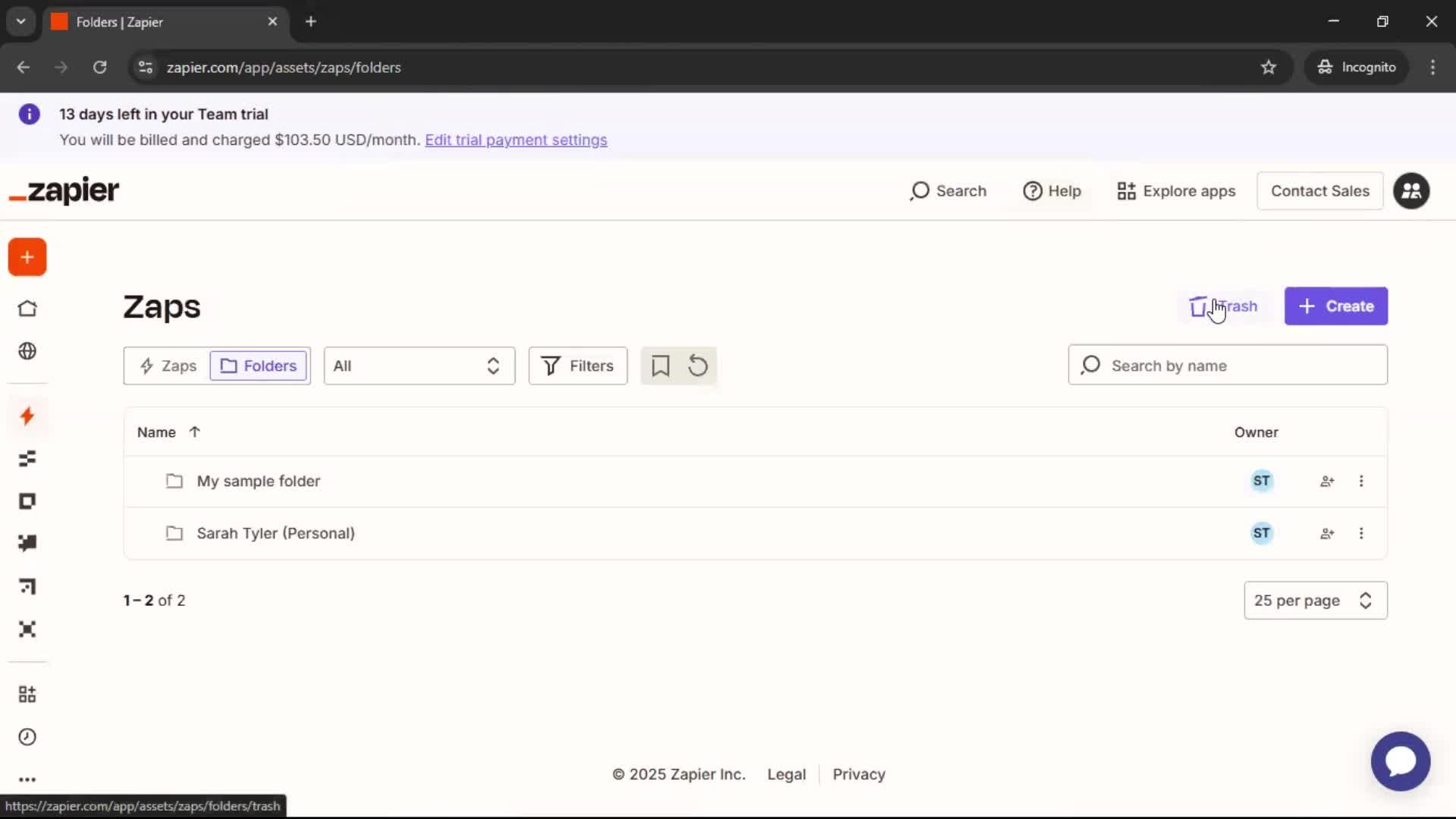Open the 25 per page dropdown

(x=1316, y=601)
